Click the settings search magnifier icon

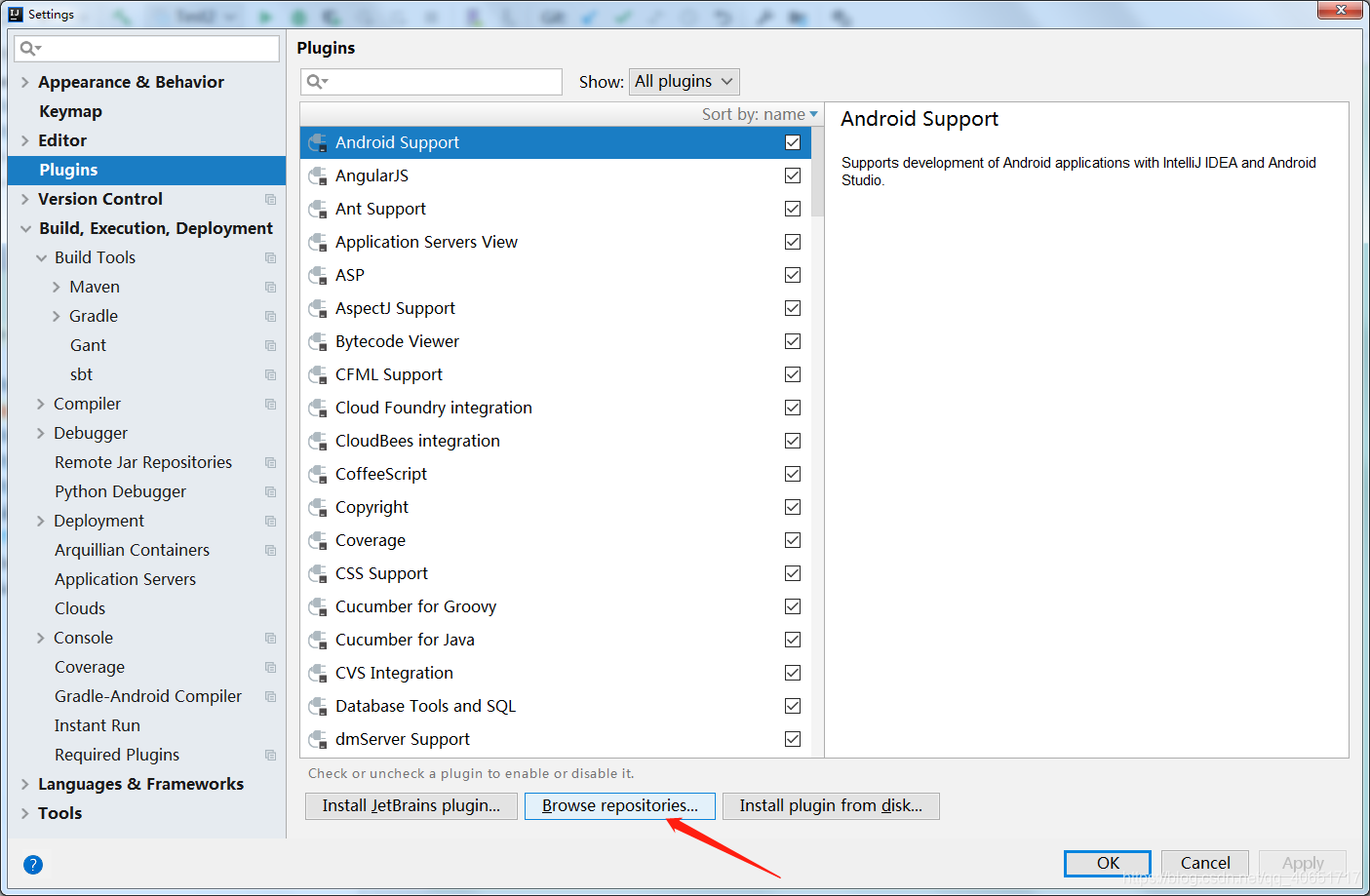30,48
